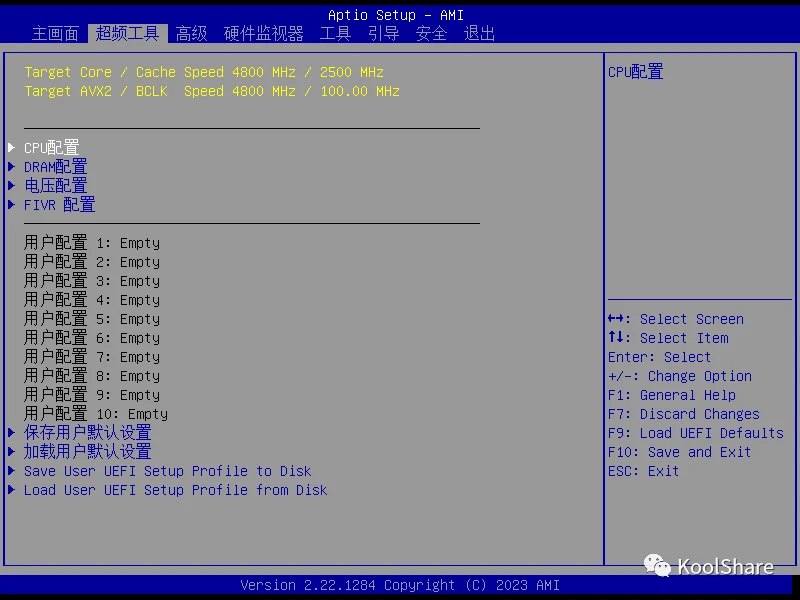This screenshot has height=600, width=800.
Task: Go to the 硬件监视器 tab
Action: 263,34
